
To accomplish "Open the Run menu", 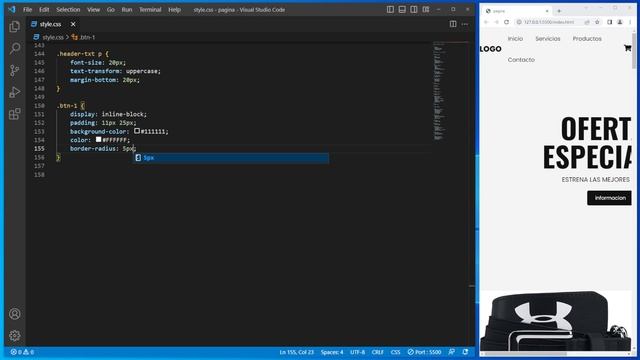I will (127, 9).
